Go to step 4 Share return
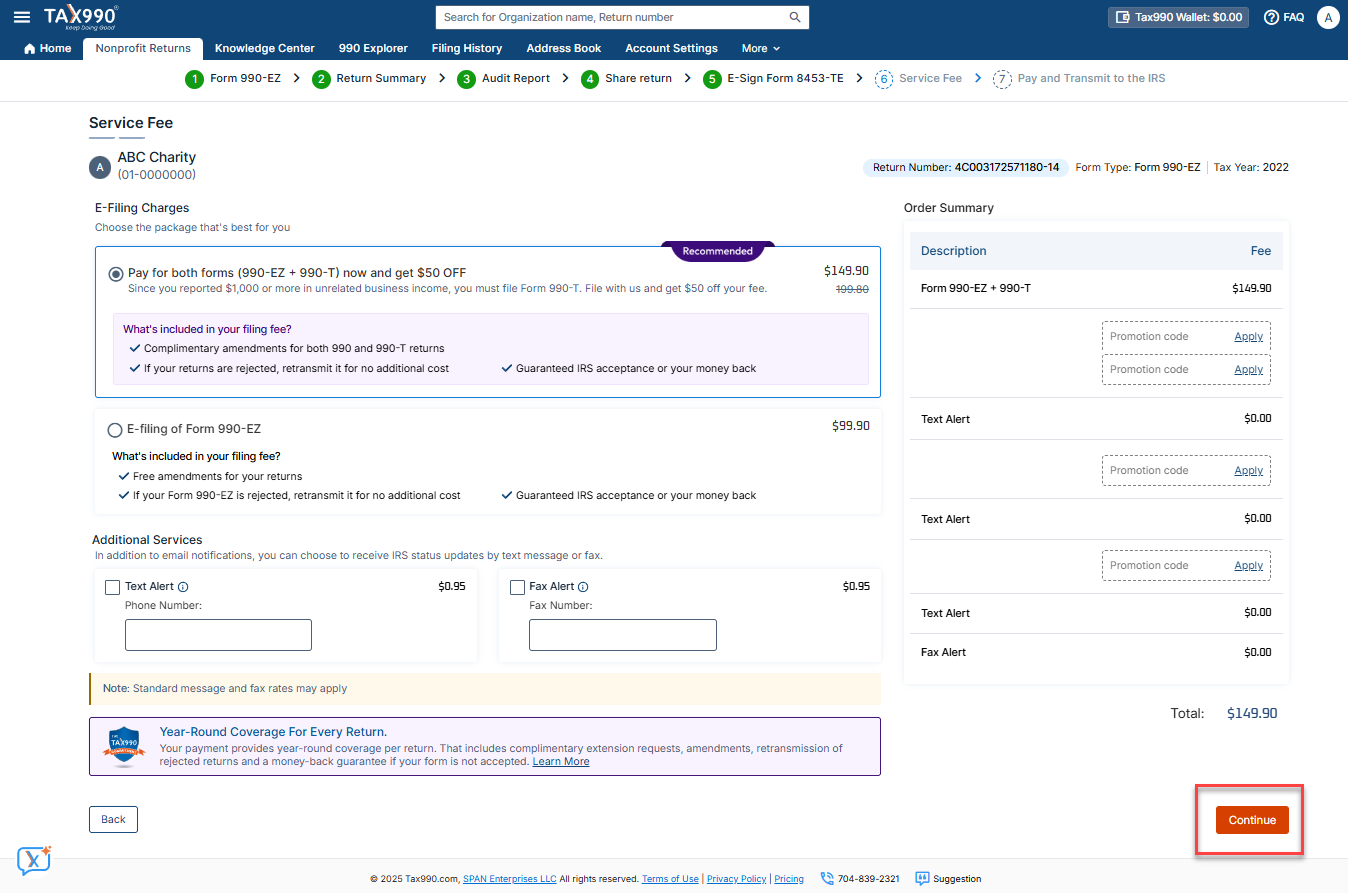This screenshot has height=893, width=1348. point(627,79)
